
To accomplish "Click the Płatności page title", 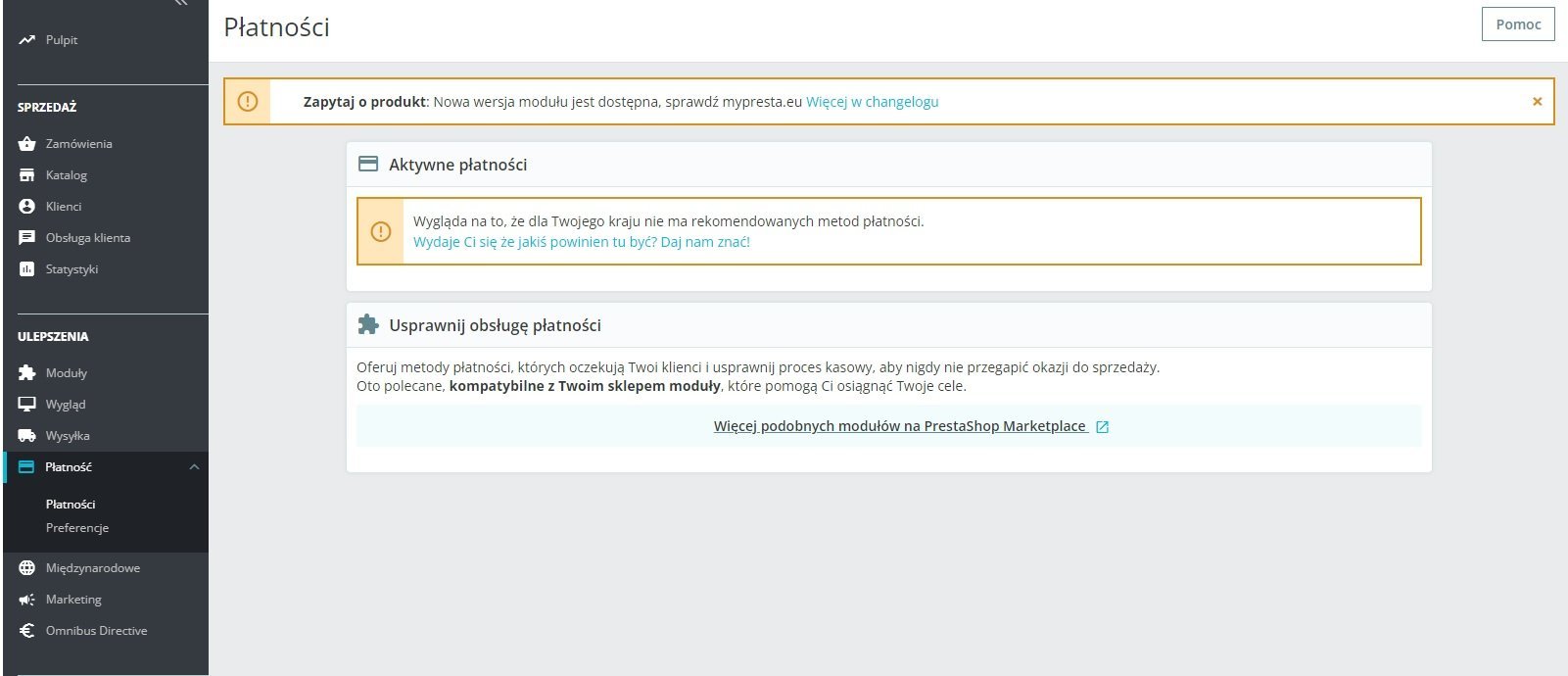I will (276, 27).
